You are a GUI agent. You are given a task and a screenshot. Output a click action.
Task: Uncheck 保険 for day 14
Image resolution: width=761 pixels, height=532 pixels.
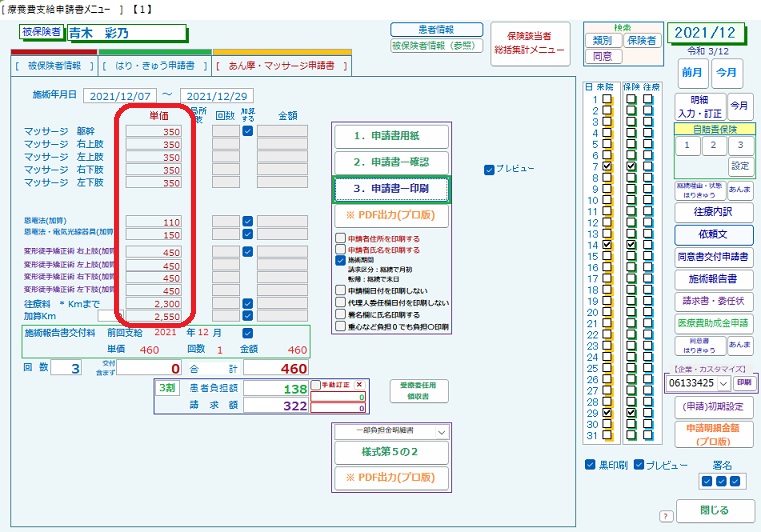[x=630, y=245]
